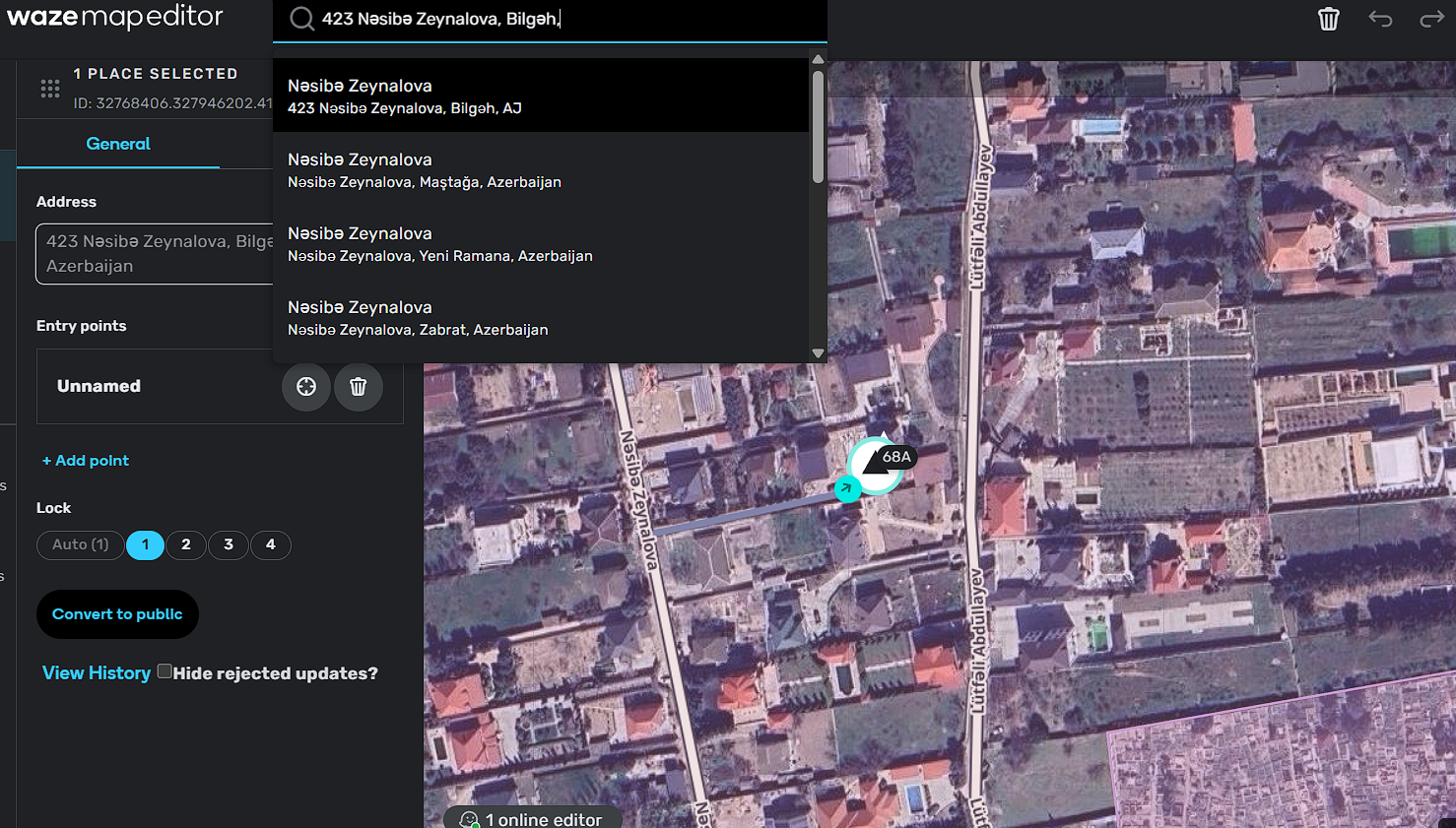Click the undo arrow icon

point(1379,19)
